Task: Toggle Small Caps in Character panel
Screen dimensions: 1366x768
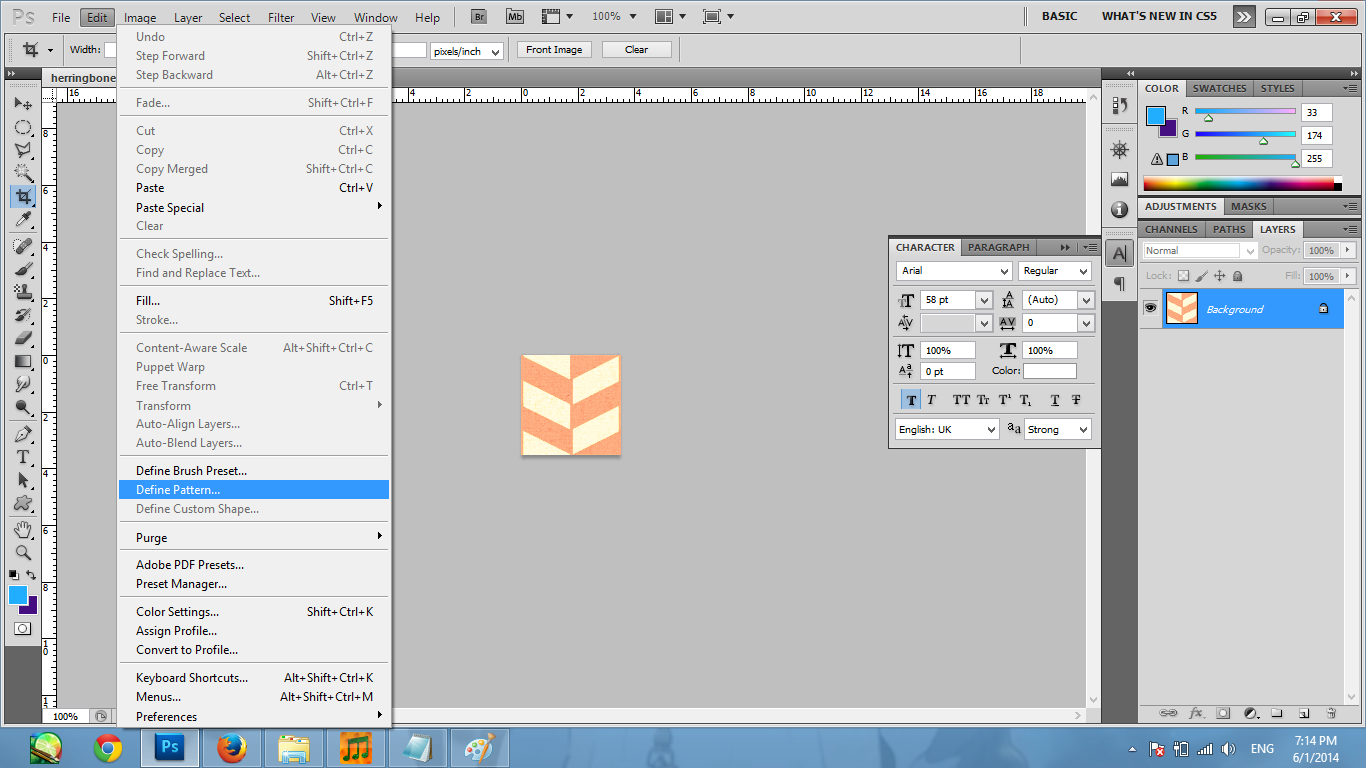Action: (x=983, y=400)
